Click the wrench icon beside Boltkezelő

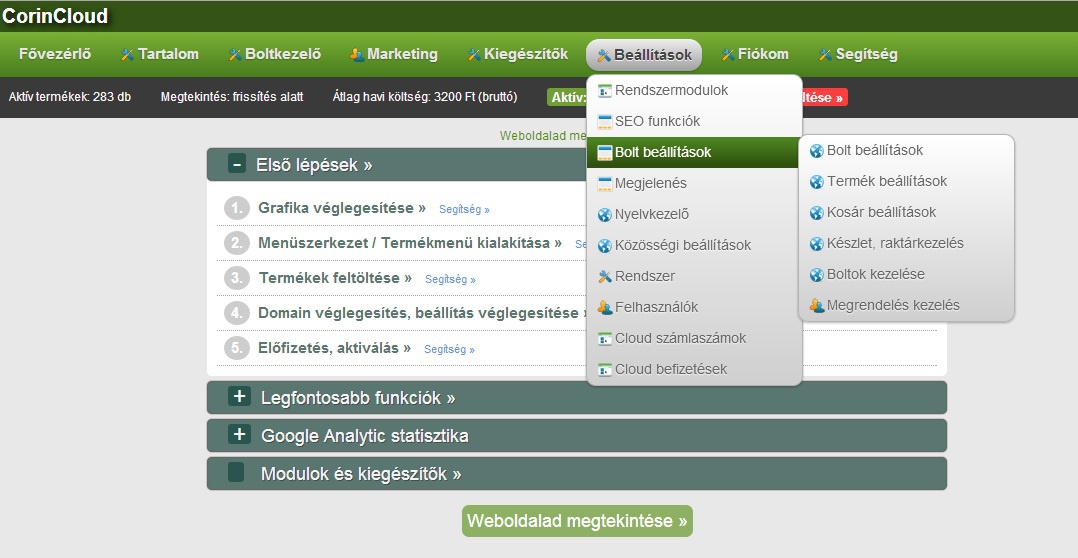tap(235, 54)
